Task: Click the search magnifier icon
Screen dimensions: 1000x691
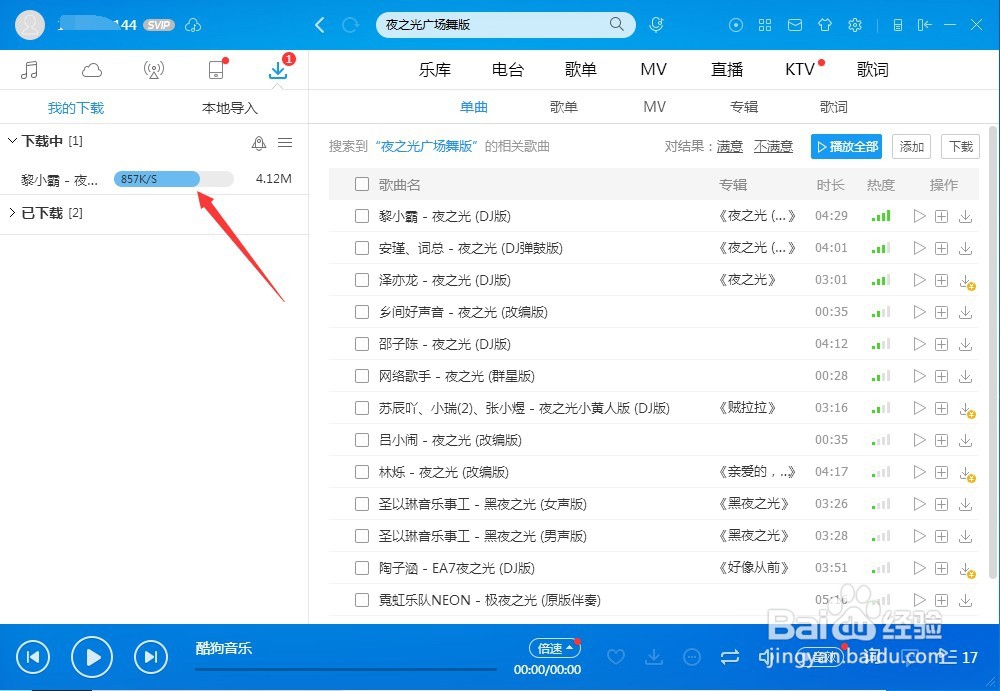Action: pos(616,24)
